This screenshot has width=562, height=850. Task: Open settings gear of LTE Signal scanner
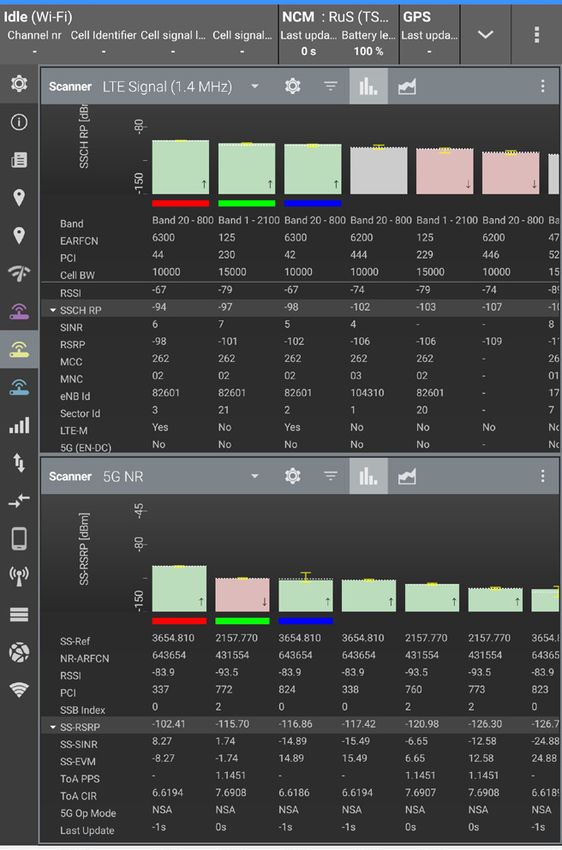(x=293, y=86)
